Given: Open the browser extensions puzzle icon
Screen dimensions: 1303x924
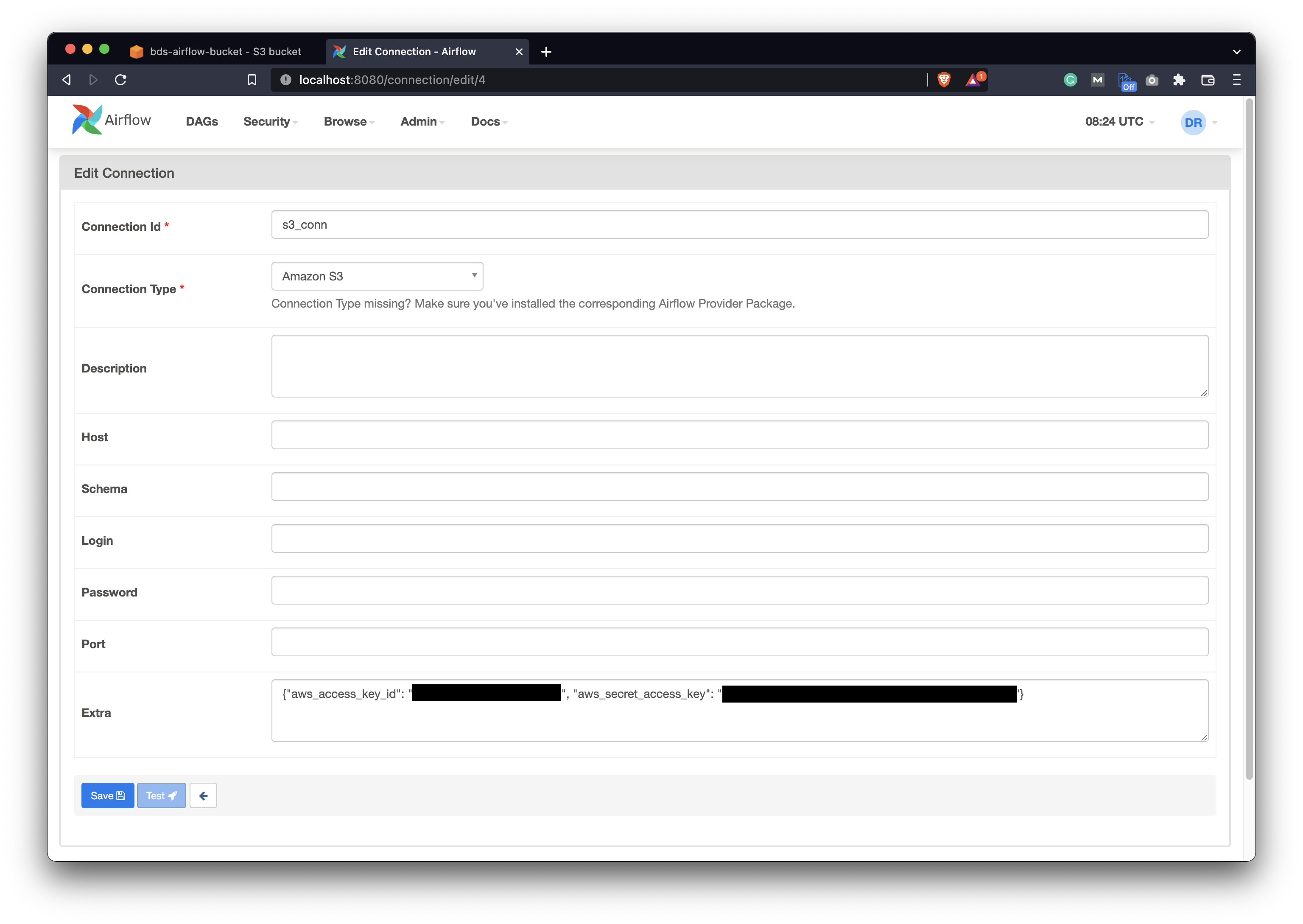Looking at the screenshot, I should [x=1179, y=80].
